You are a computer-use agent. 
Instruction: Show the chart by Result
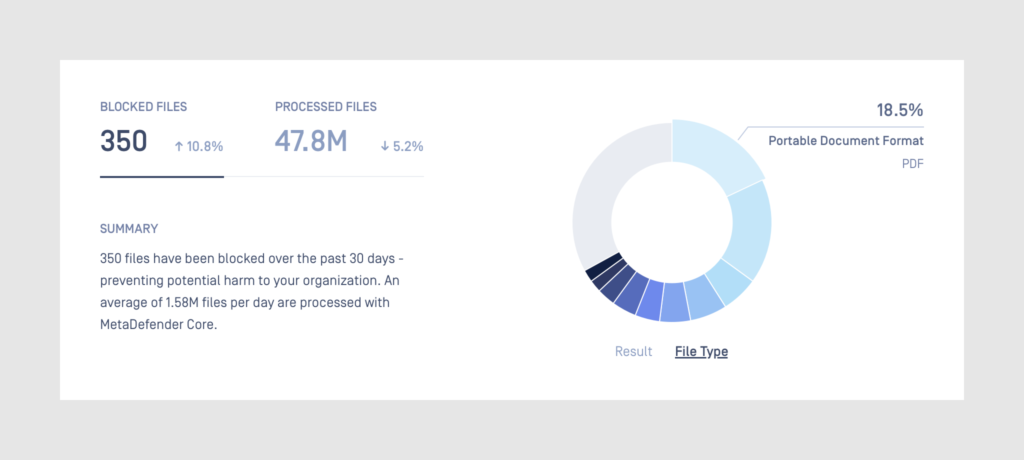point(633,351)
